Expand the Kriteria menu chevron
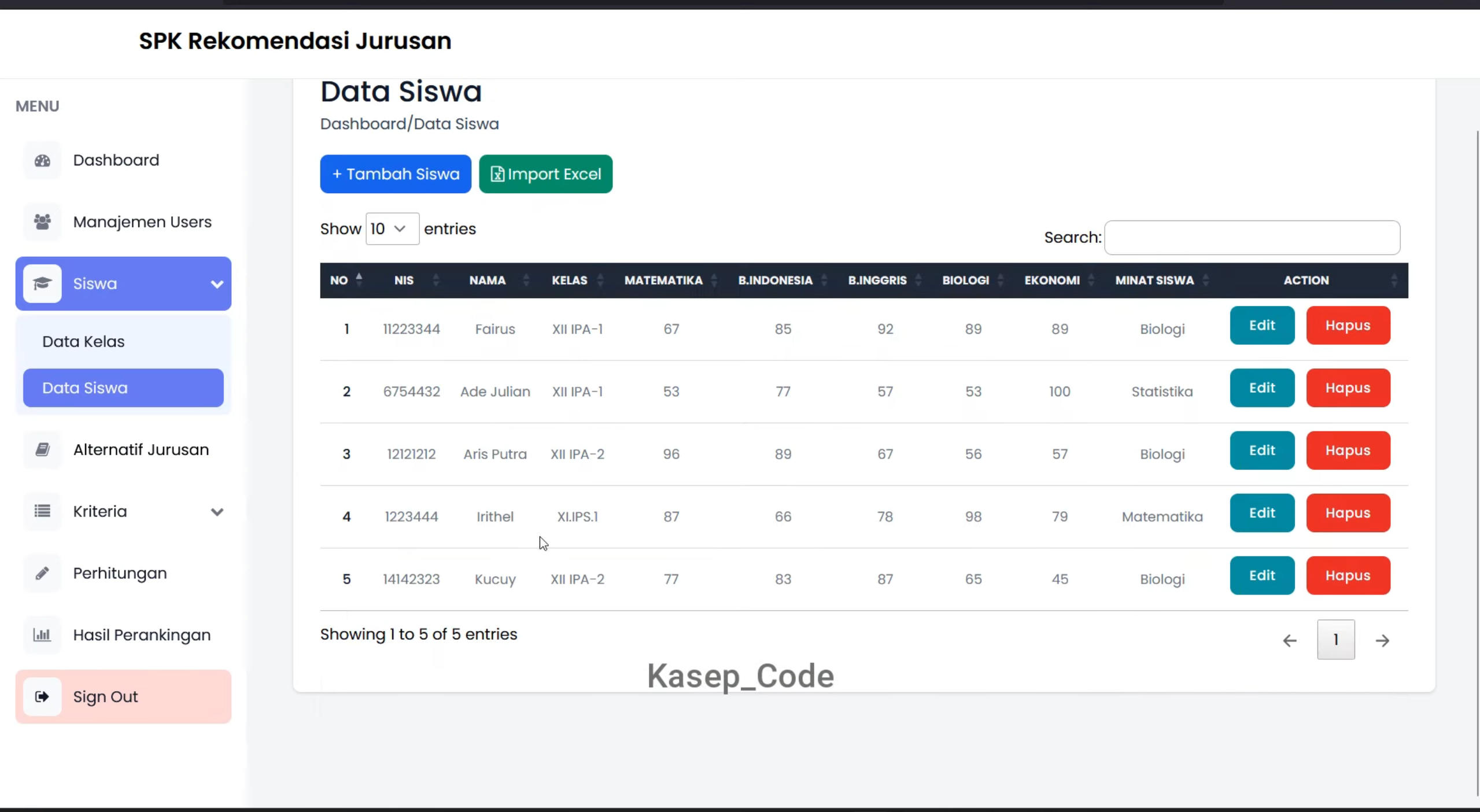This screenshot has height=812, width=1480. coord(217,512)
